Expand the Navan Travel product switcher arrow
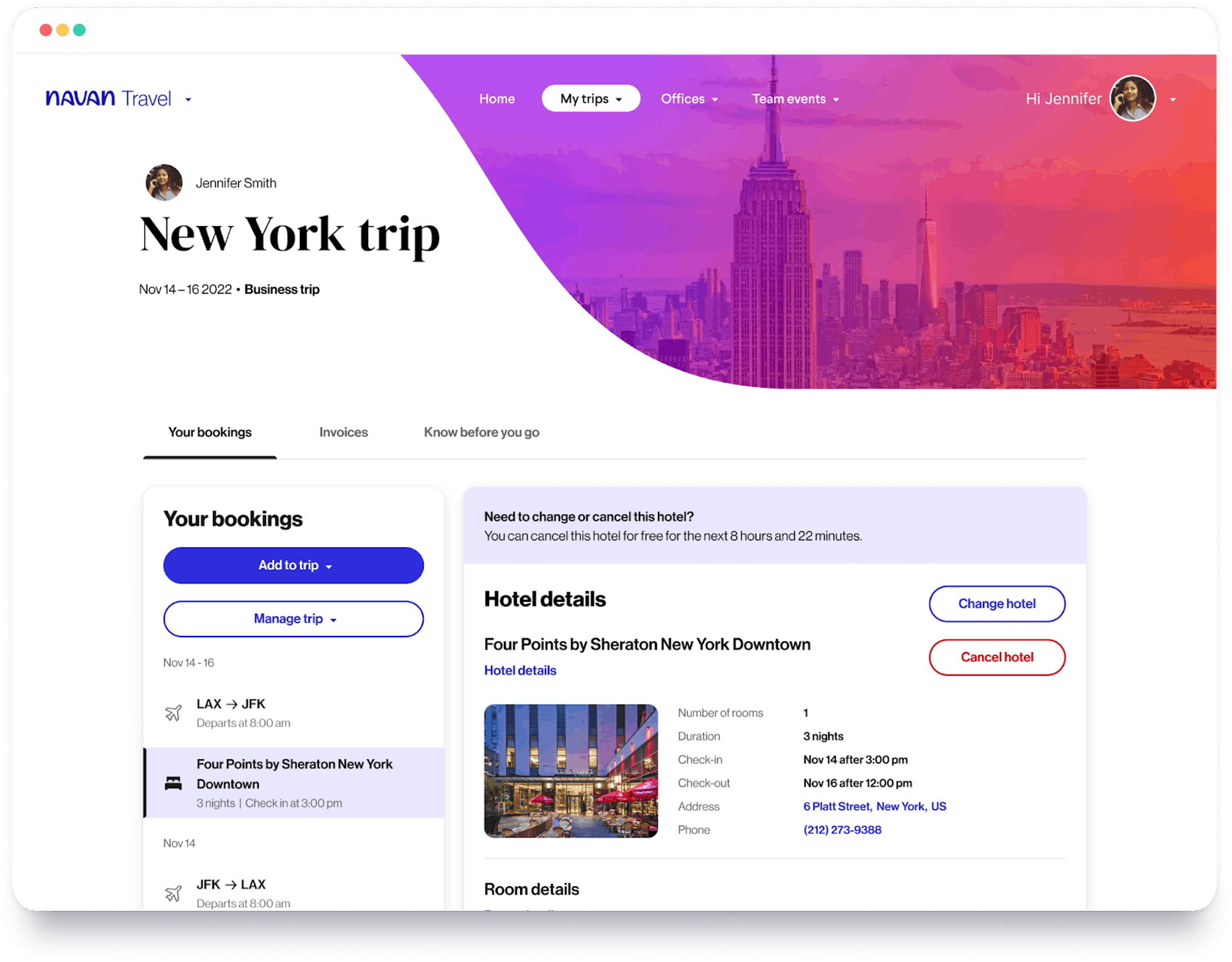The image size is (1232, 962). [188, 99]
